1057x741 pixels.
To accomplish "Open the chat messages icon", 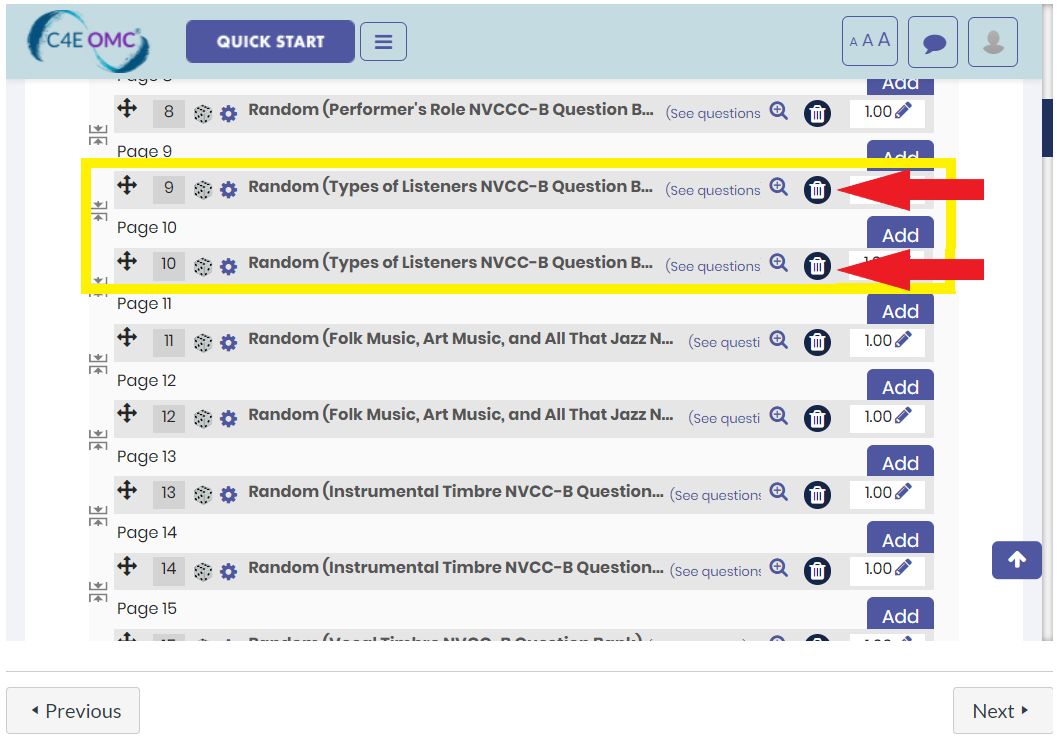I will click(933, 42).
